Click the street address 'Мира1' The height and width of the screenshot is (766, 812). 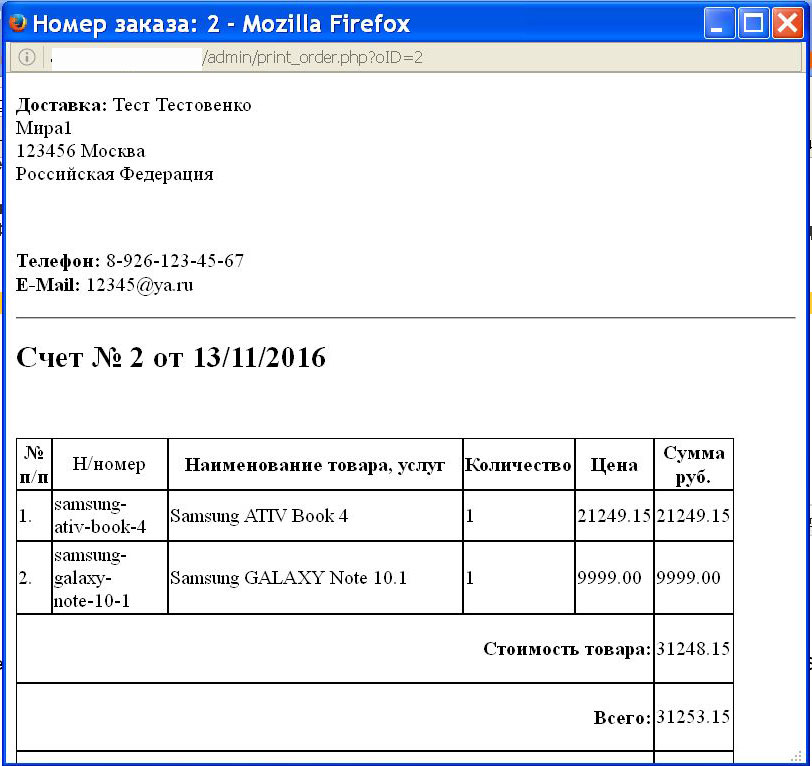point(44,128)
